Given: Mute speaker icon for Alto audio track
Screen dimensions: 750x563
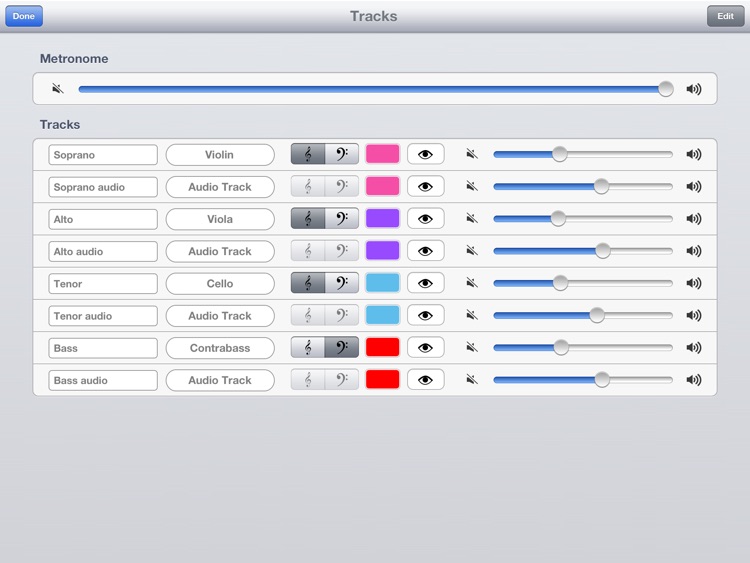Looking at the screenshot, I should click(x=472, y=251).
